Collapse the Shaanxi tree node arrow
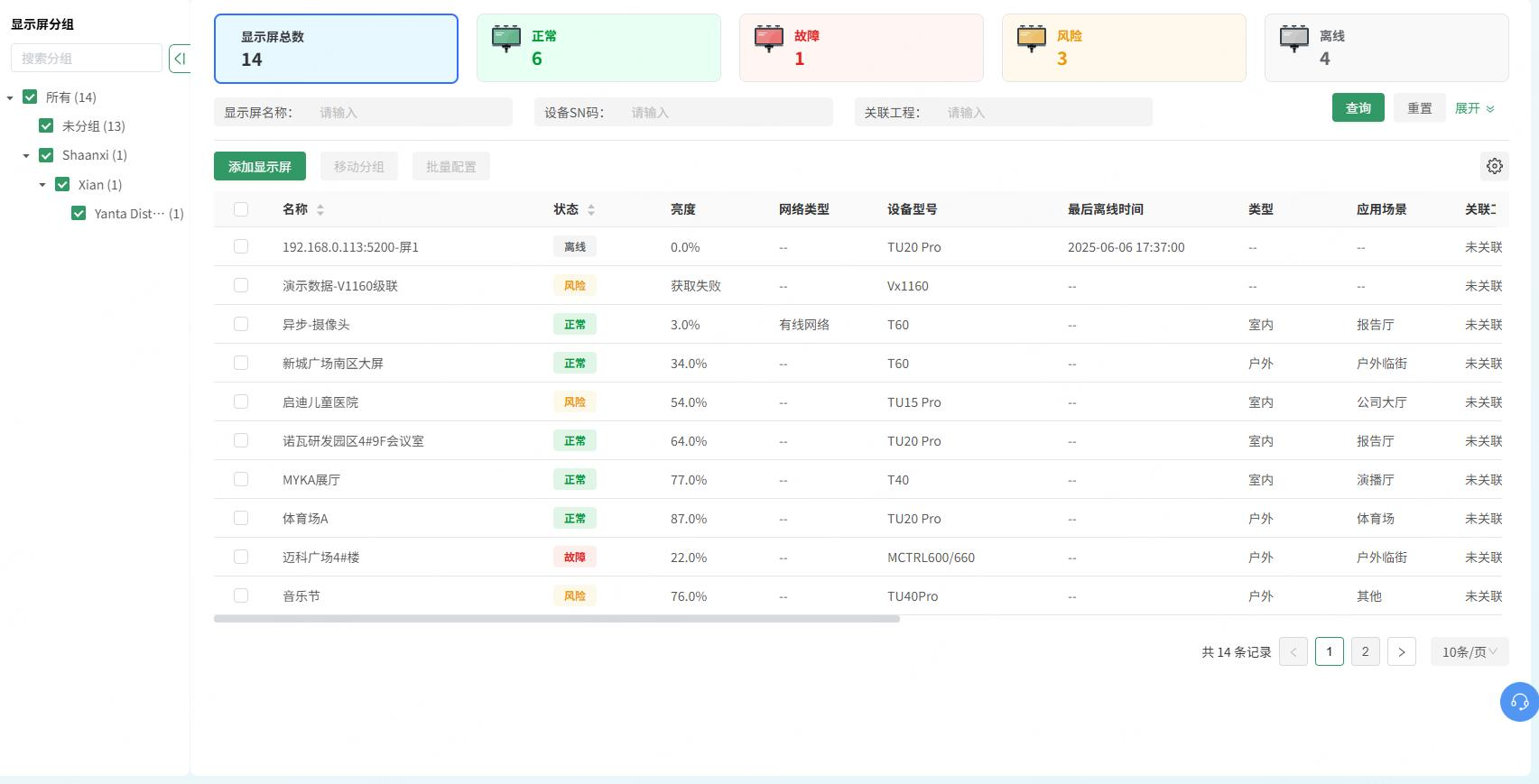 click(x=26, y=156)
